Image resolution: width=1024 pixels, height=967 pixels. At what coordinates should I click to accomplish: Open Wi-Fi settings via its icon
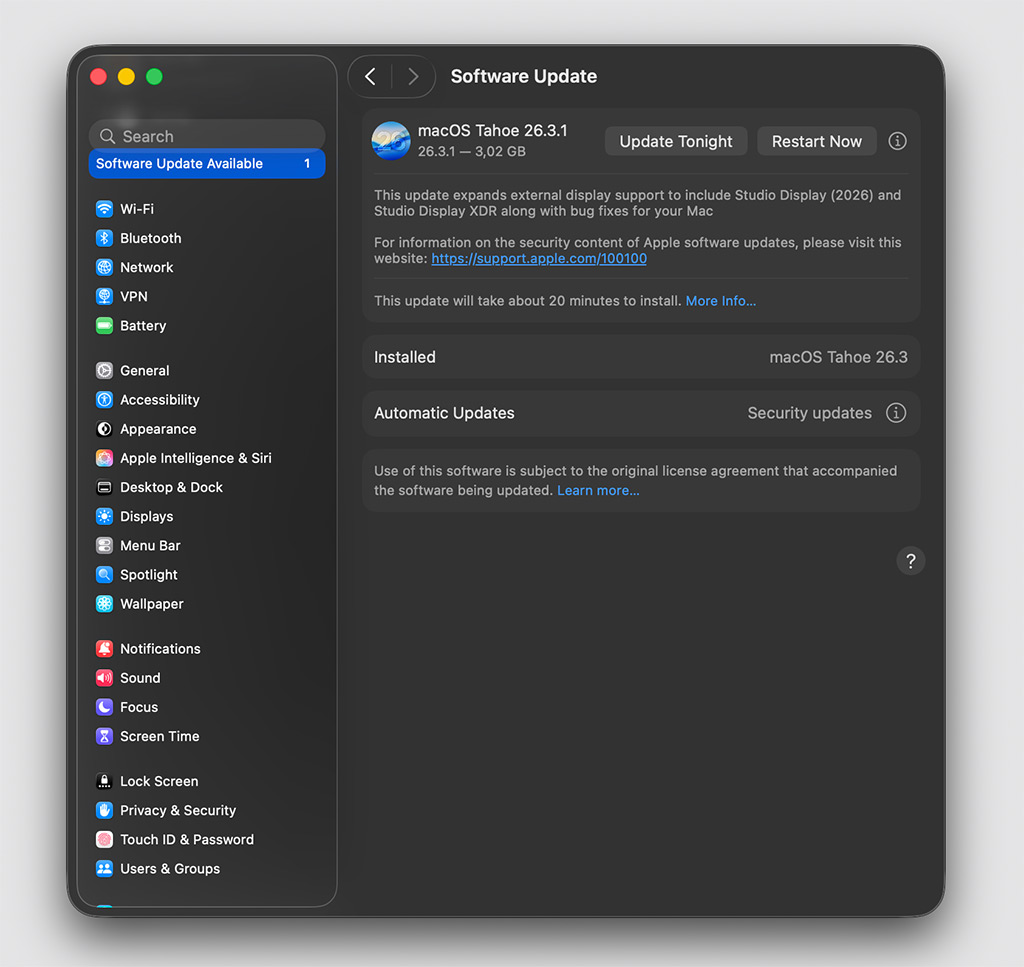(104, 209)
